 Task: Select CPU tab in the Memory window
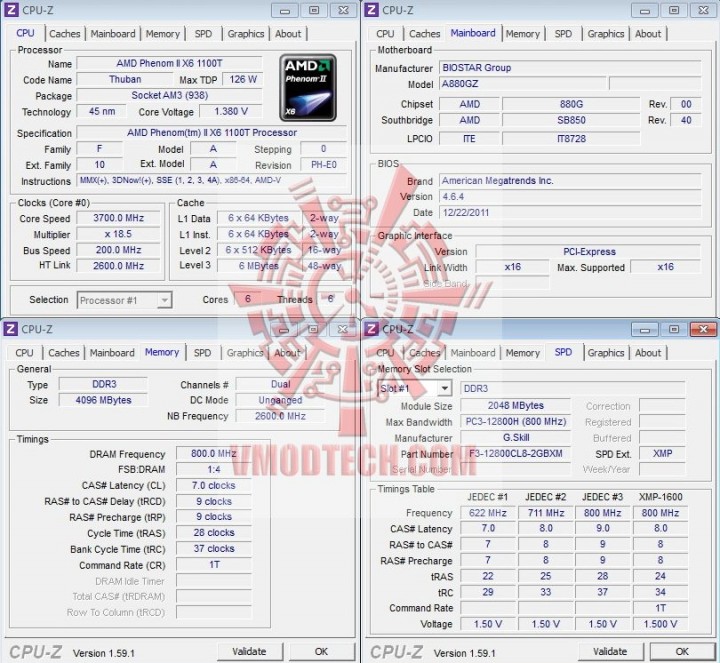(24, 353)
